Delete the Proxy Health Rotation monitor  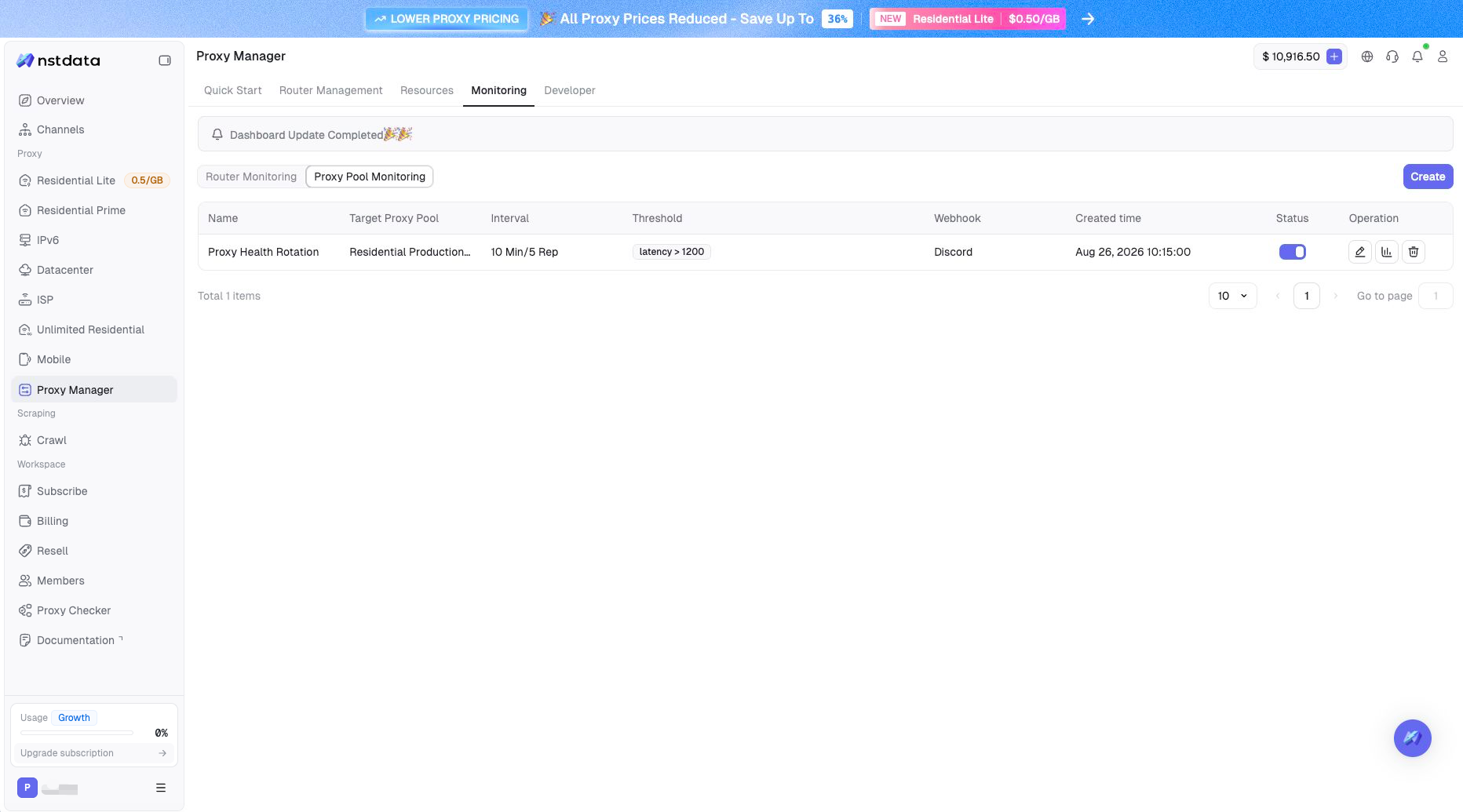pos(1414,252)
